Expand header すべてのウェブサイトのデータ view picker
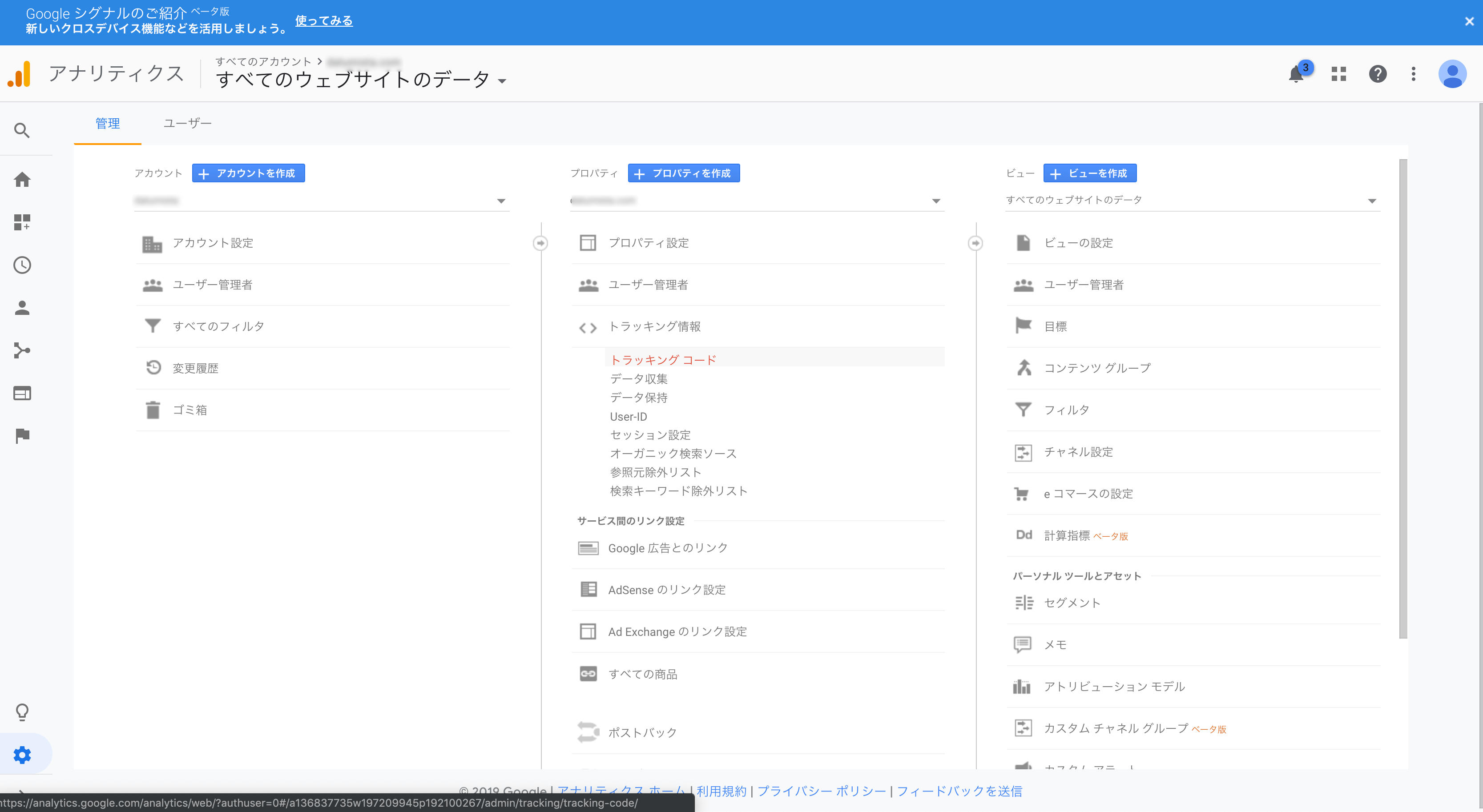The width and height of the screenshot is (1483, 812). pos(361,80)
